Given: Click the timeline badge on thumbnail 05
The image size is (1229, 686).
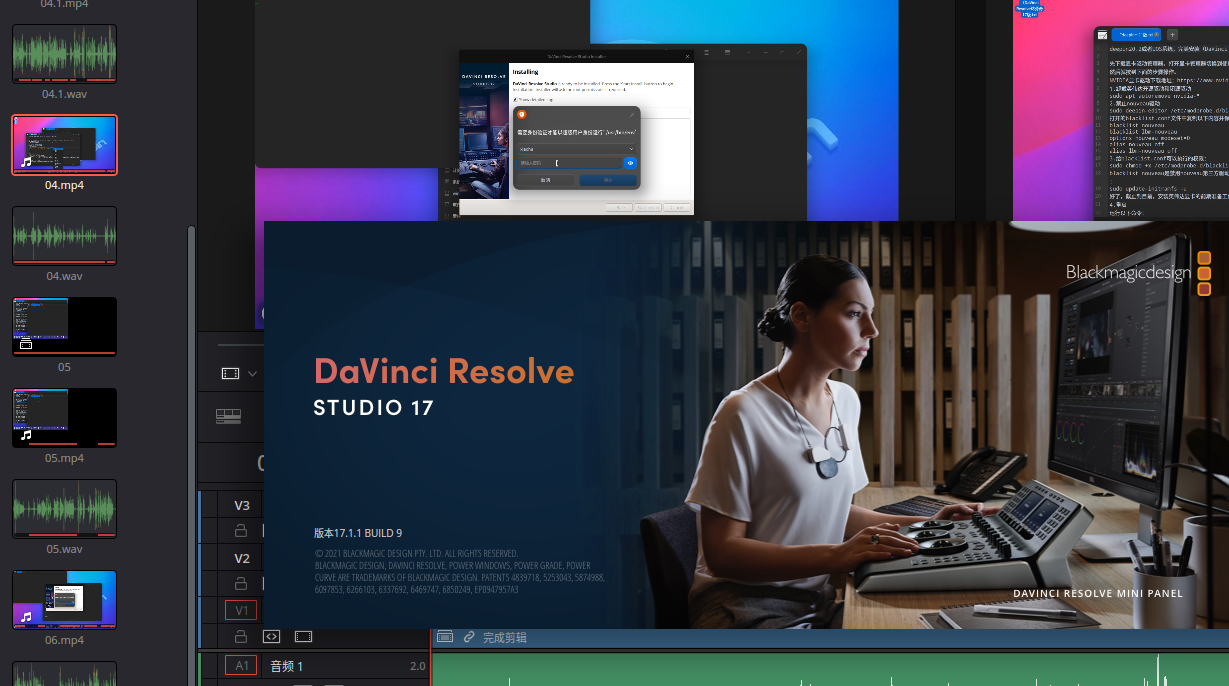Looking at the screenshot, I should point(27,345).
